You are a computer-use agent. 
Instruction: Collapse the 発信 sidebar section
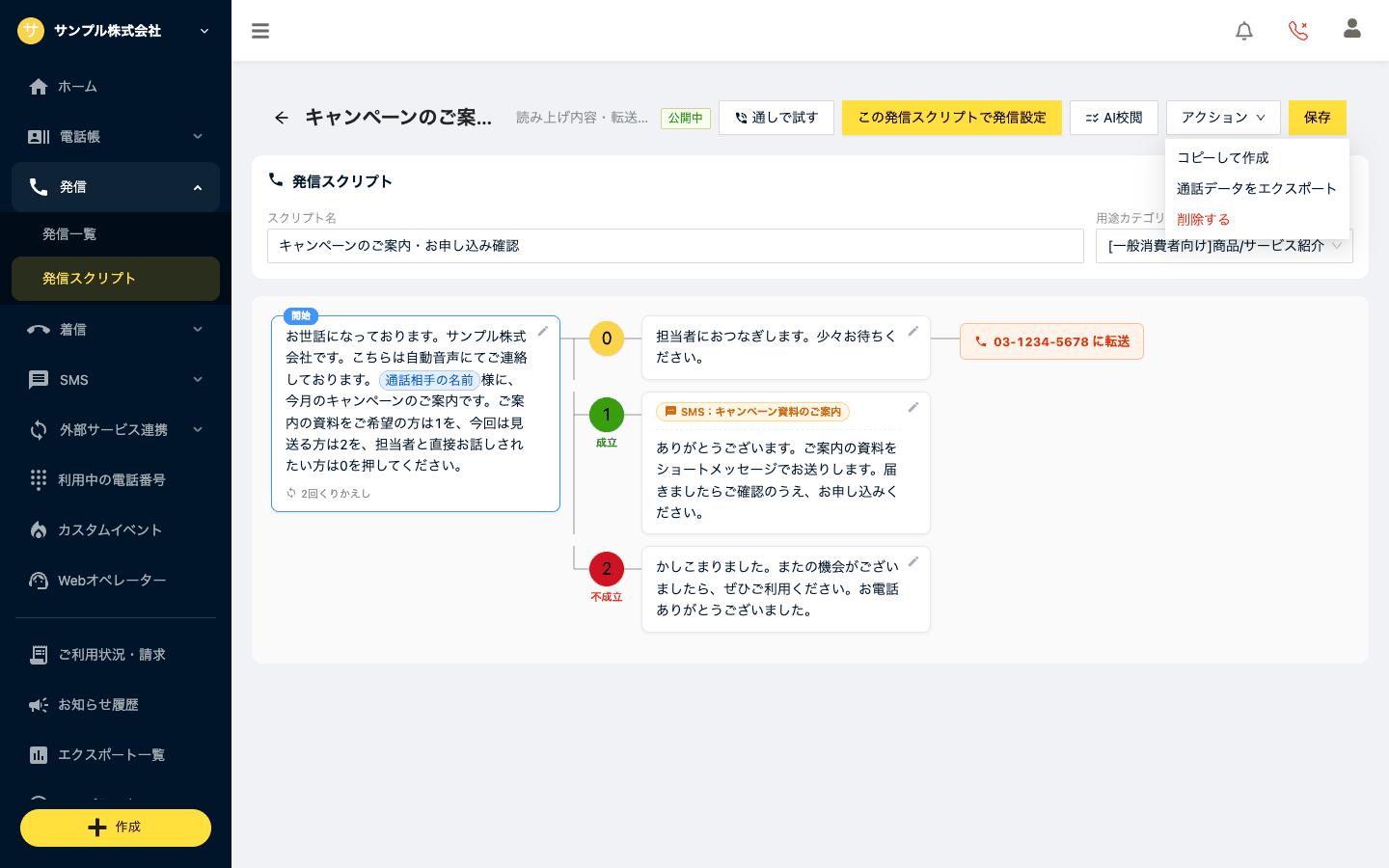116,187
